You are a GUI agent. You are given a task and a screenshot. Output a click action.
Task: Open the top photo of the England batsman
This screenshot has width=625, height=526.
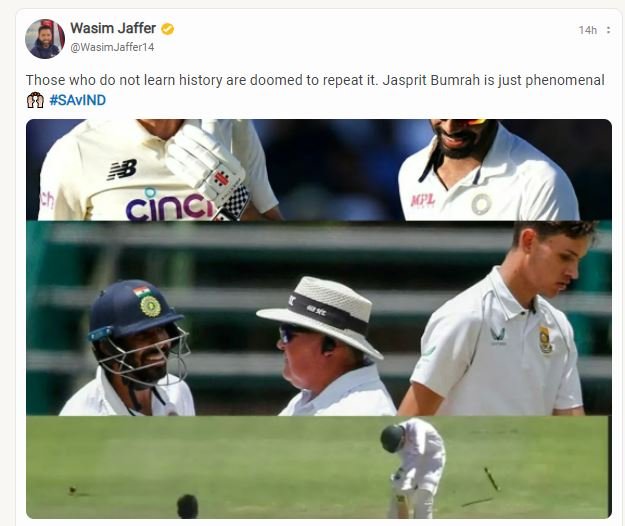(x=319, y=170)
